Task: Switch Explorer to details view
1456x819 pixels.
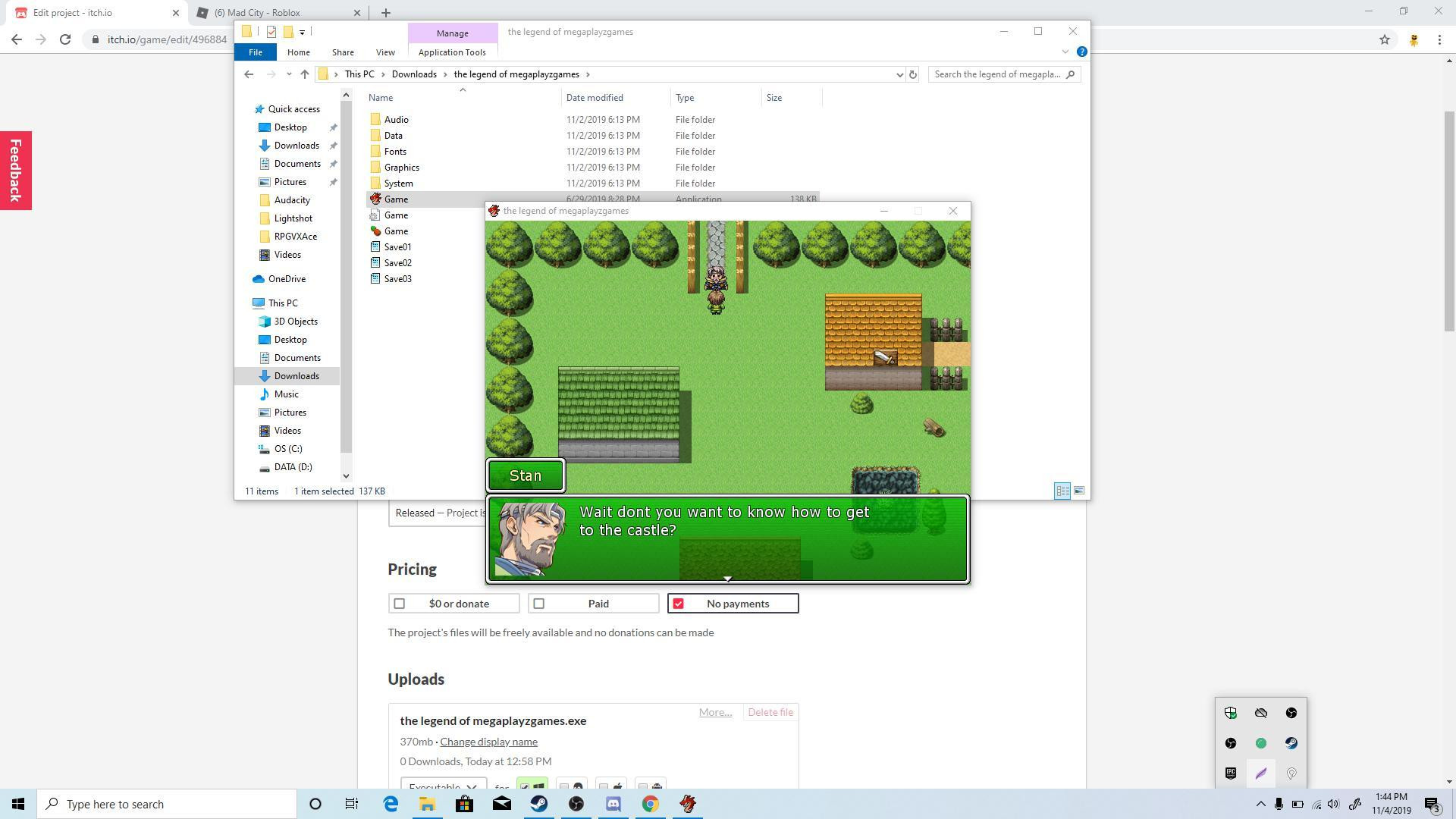Action: tap(1062, 491)
